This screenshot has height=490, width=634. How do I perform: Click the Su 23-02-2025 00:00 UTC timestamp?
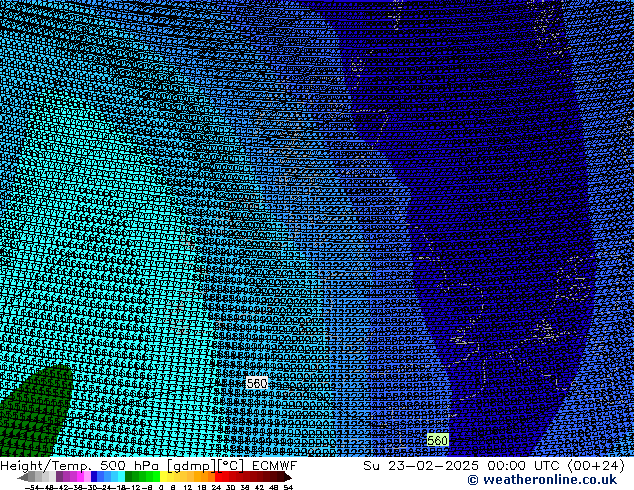tap(494, 466)
